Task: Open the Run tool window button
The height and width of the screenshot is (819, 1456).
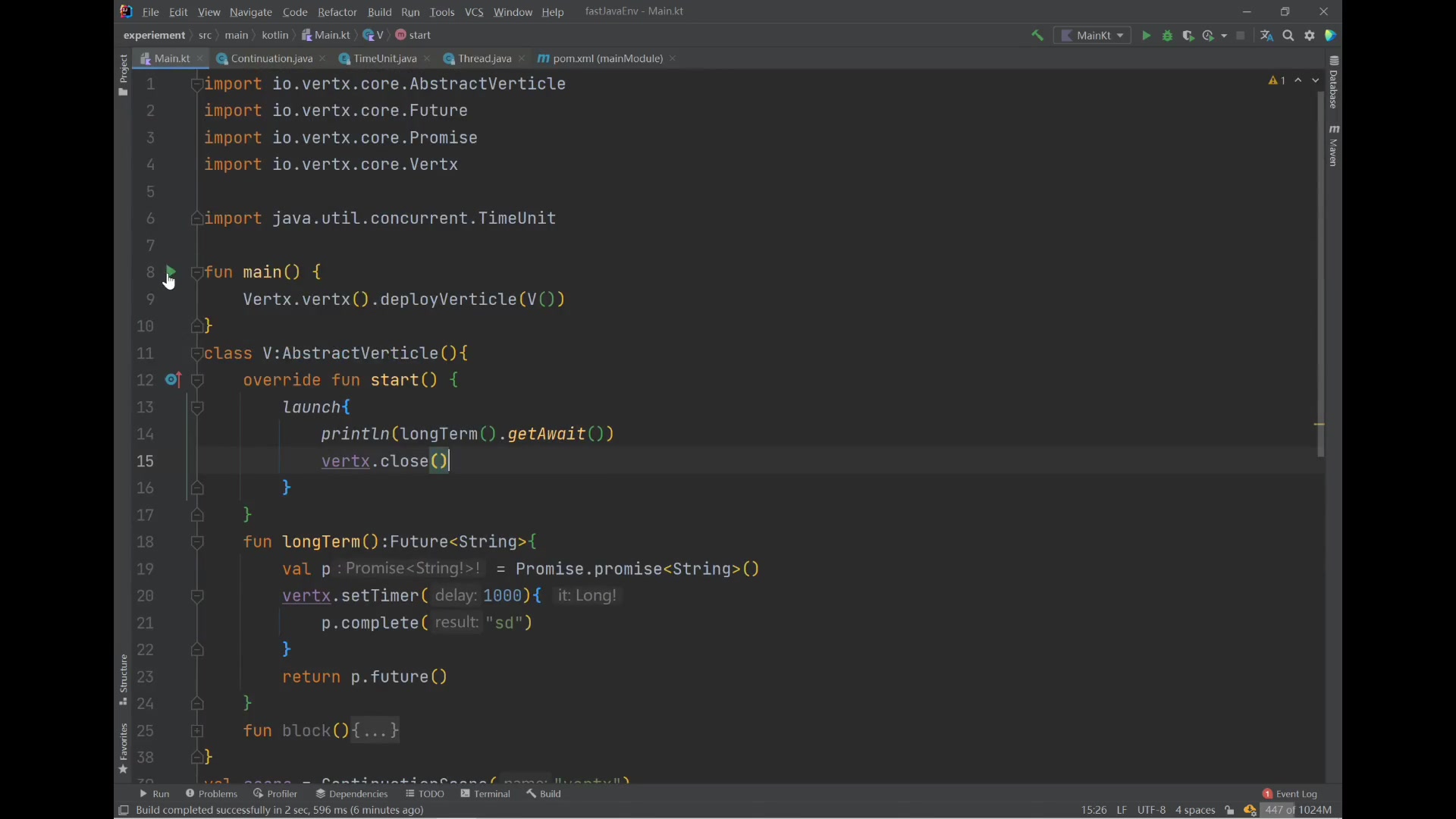Action: [x=155, y=794]
